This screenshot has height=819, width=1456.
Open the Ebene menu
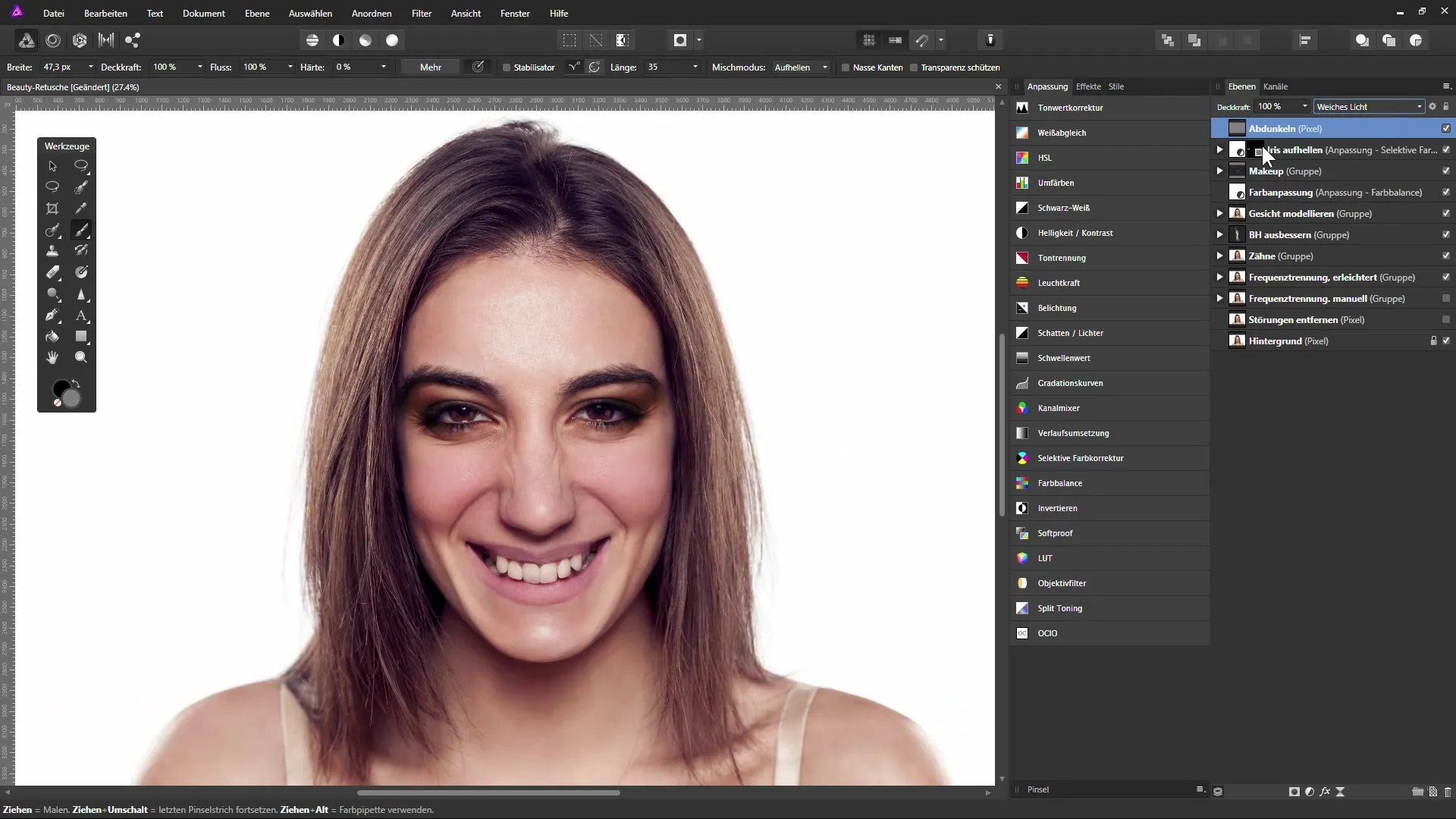(x=257, y=14)
